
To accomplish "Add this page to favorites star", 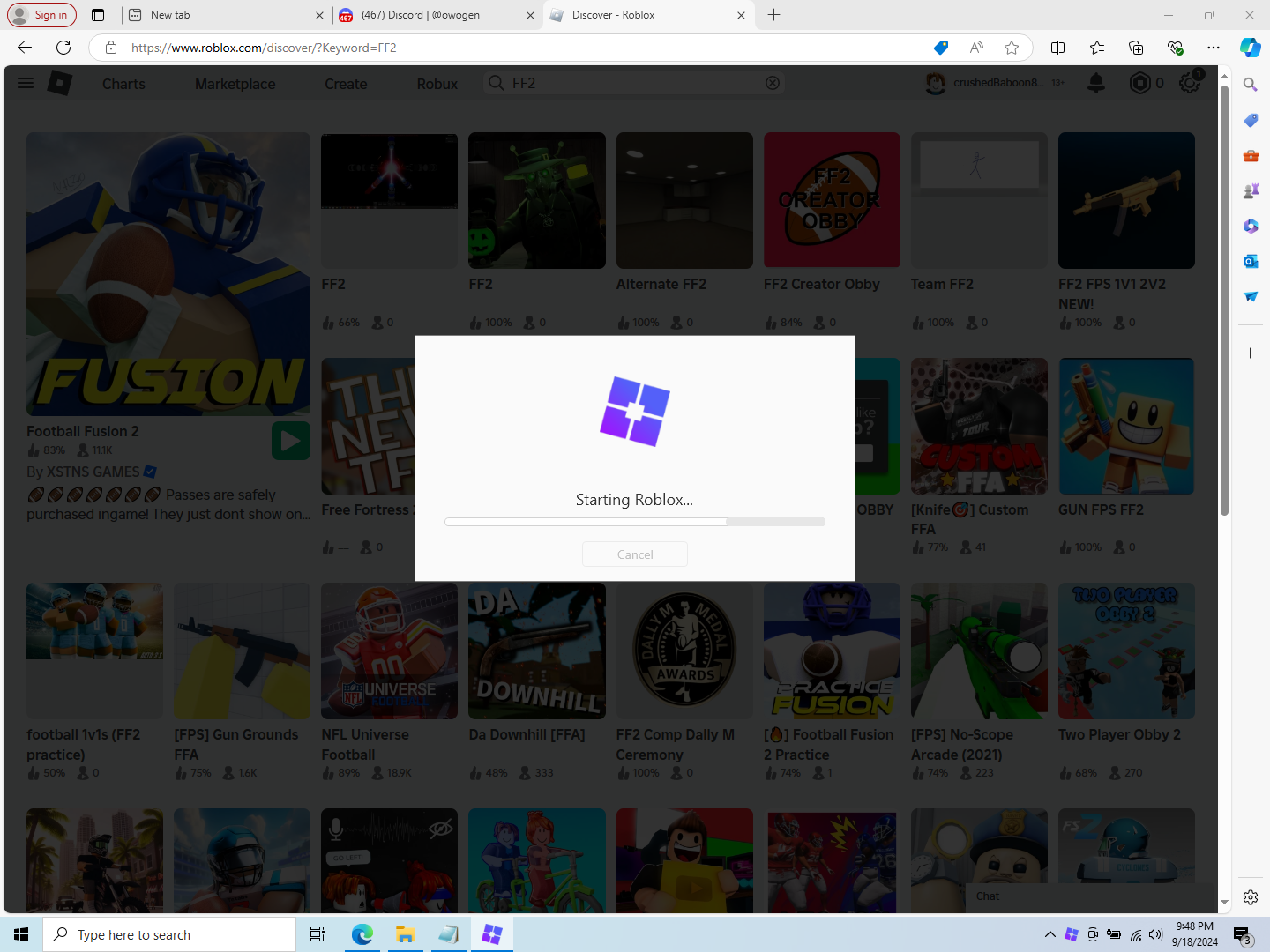I will tap(1012, 48).
